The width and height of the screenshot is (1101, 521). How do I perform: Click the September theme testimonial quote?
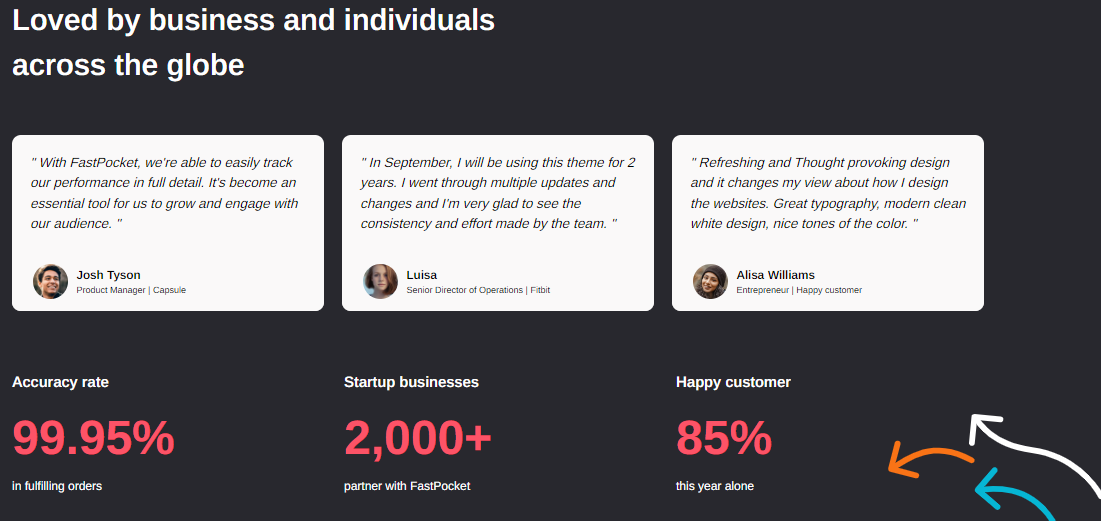[498, 193]
